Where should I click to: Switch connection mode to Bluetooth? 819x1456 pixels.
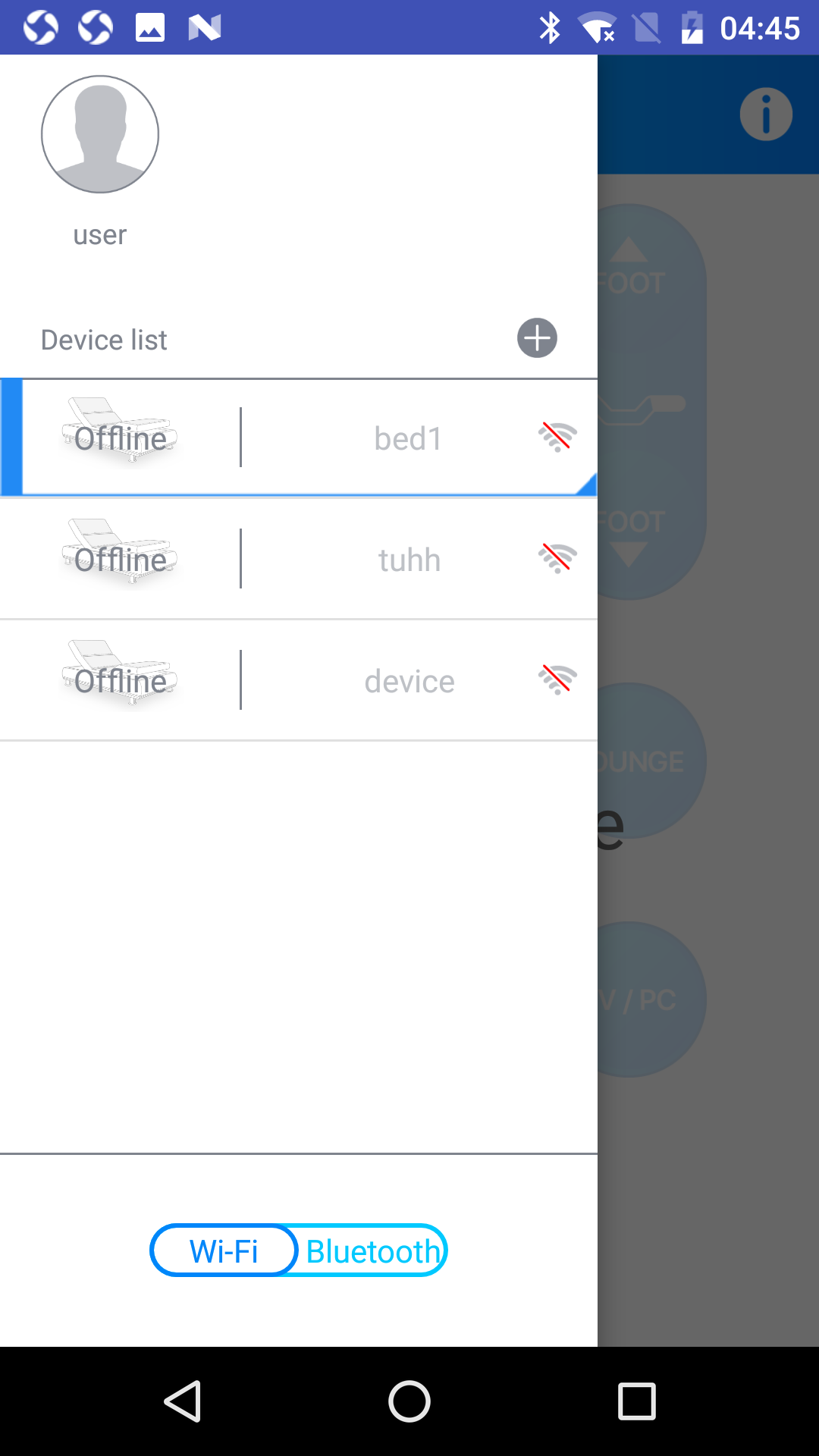[x=372, y=1250]
